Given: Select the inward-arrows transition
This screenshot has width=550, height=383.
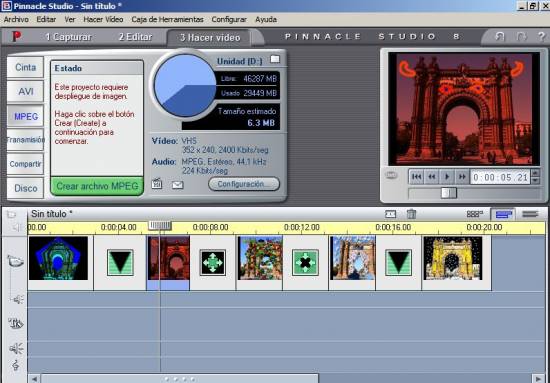Looking at the screenshot, I should (x=305, y=262).
